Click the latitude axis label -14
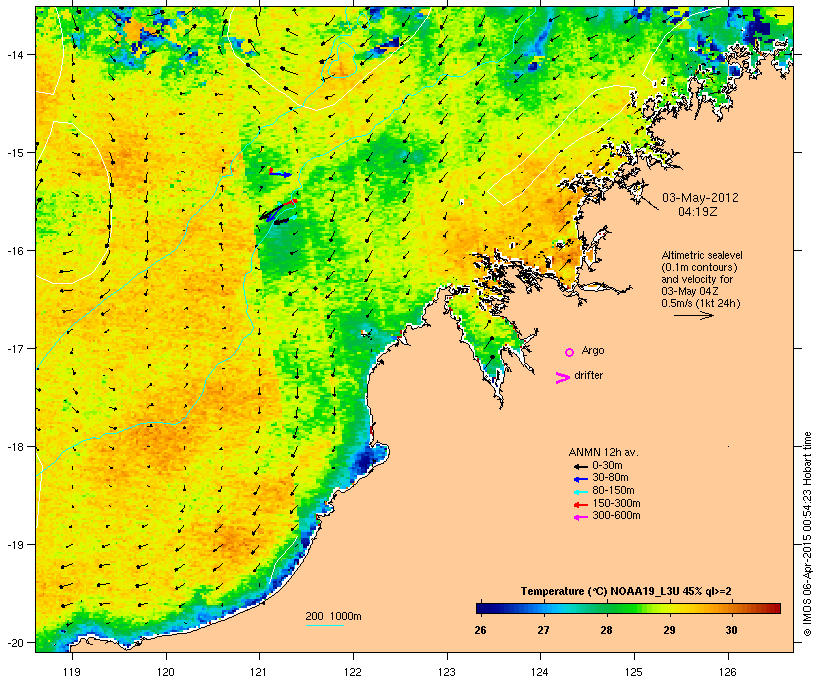 (x=13, y=54)
